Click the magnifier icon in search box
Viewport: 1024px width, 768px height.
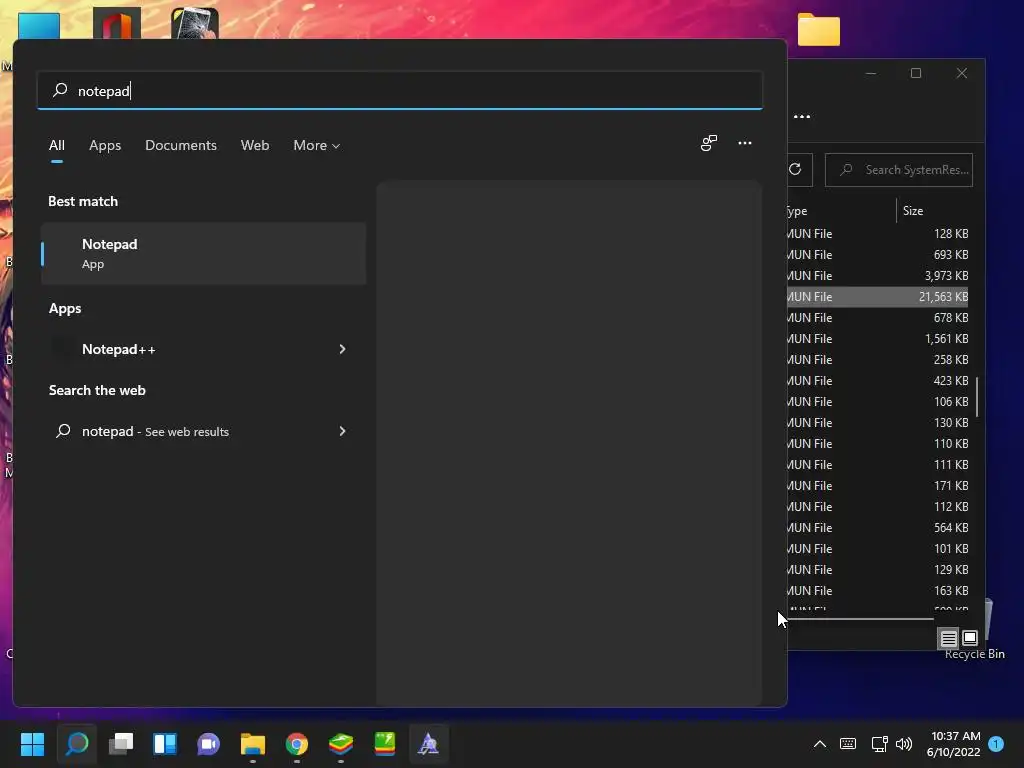click(60, 90)
